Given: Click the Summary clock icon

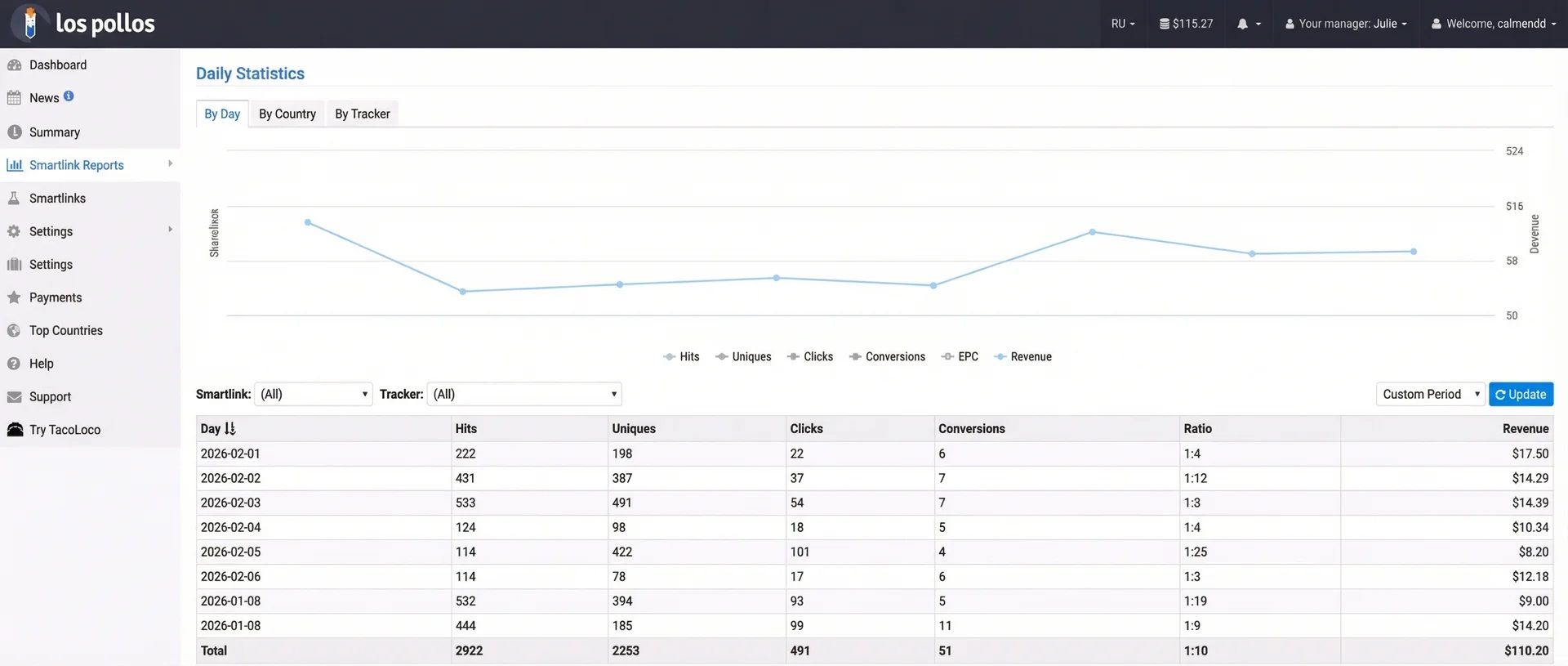Looking at the screenshot, I should (x=14, y=132).
